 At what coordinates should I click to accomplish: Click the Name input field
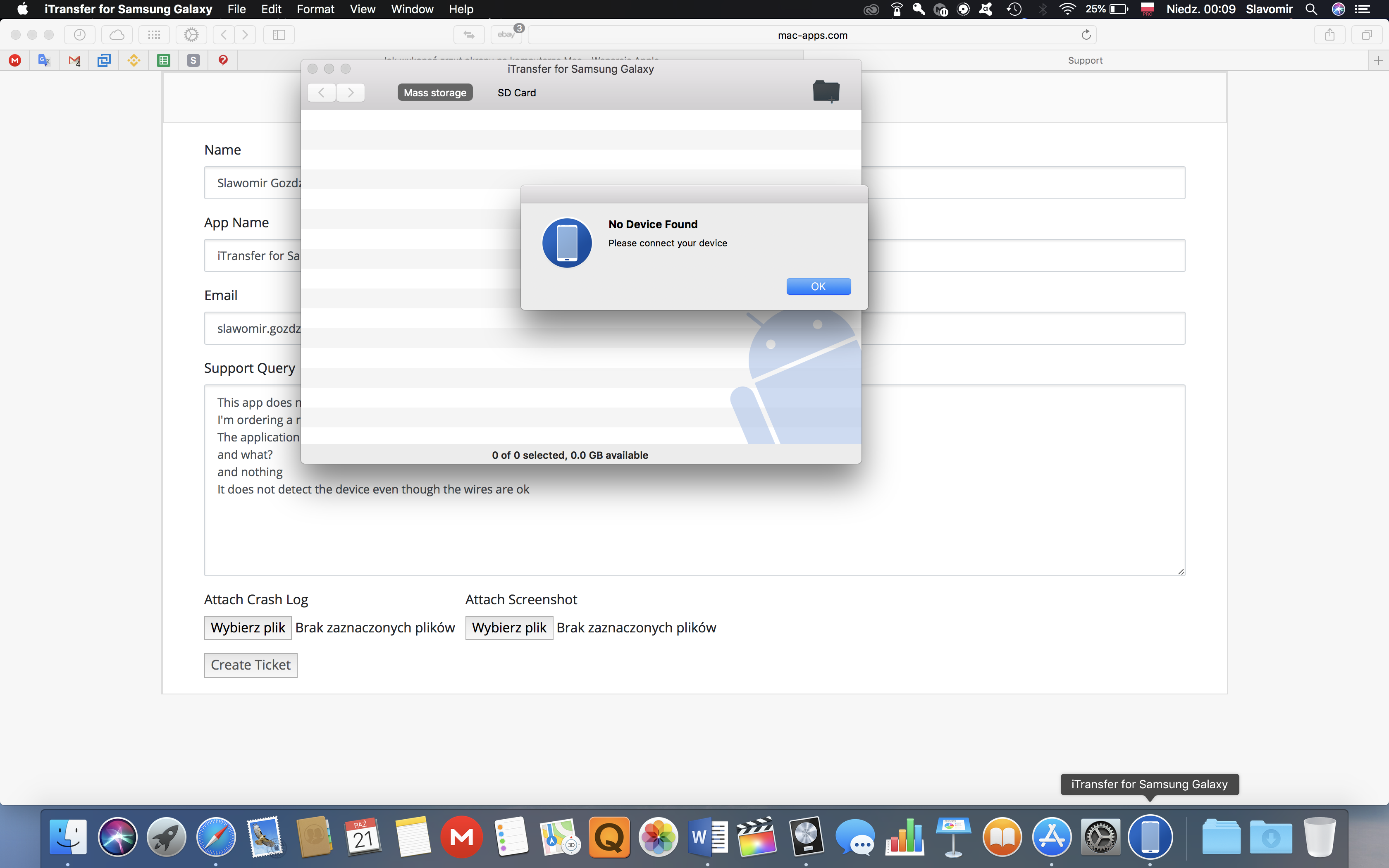694,183
